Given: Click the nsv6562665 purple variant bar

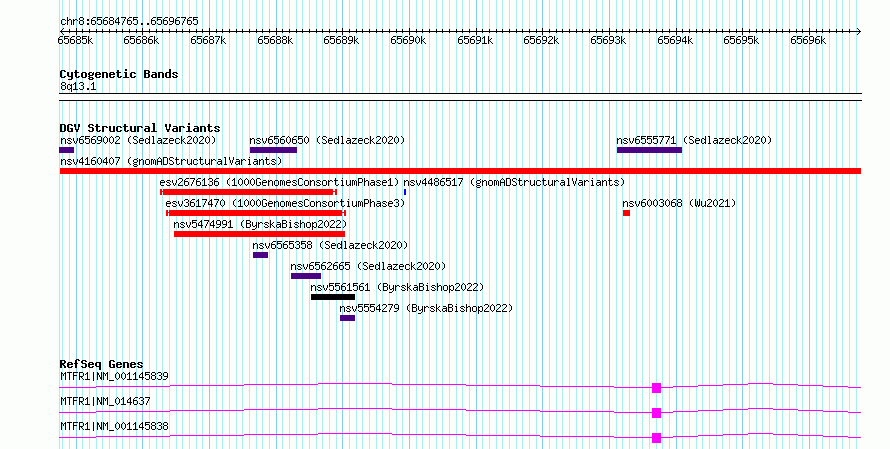Looking at the screenshot, I should click(306, 276).
